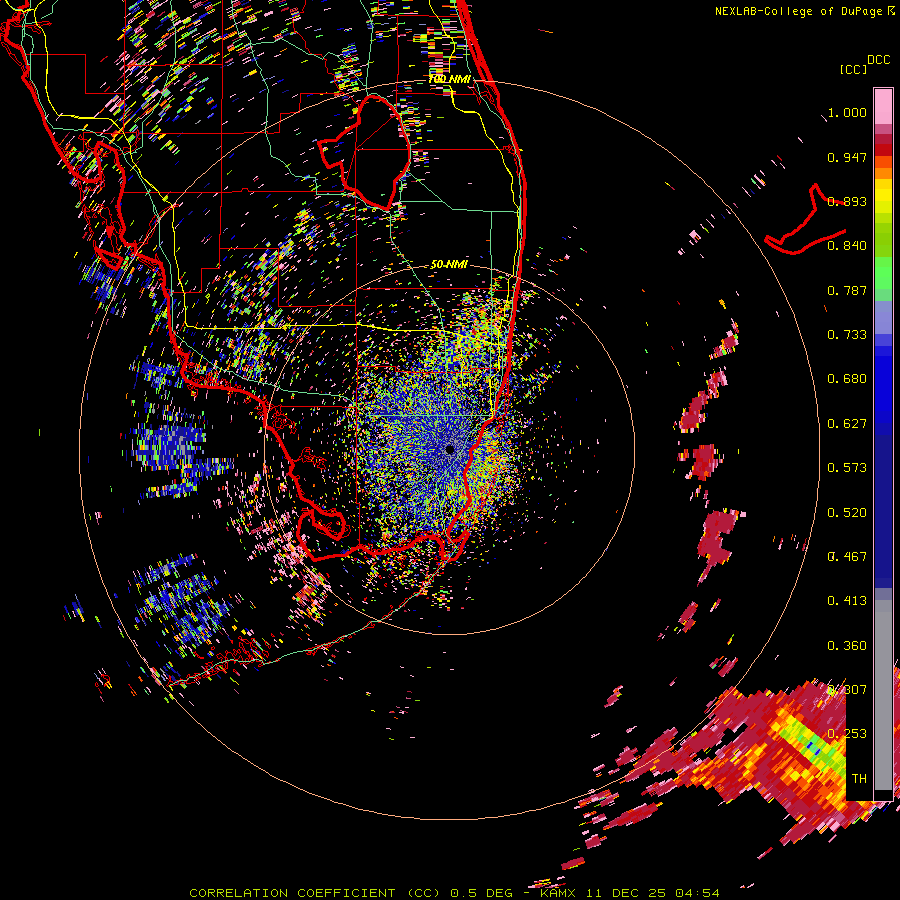900x900 pixels.
Task: Select the 0.573 legend value
Action: [x=847, y=468]
